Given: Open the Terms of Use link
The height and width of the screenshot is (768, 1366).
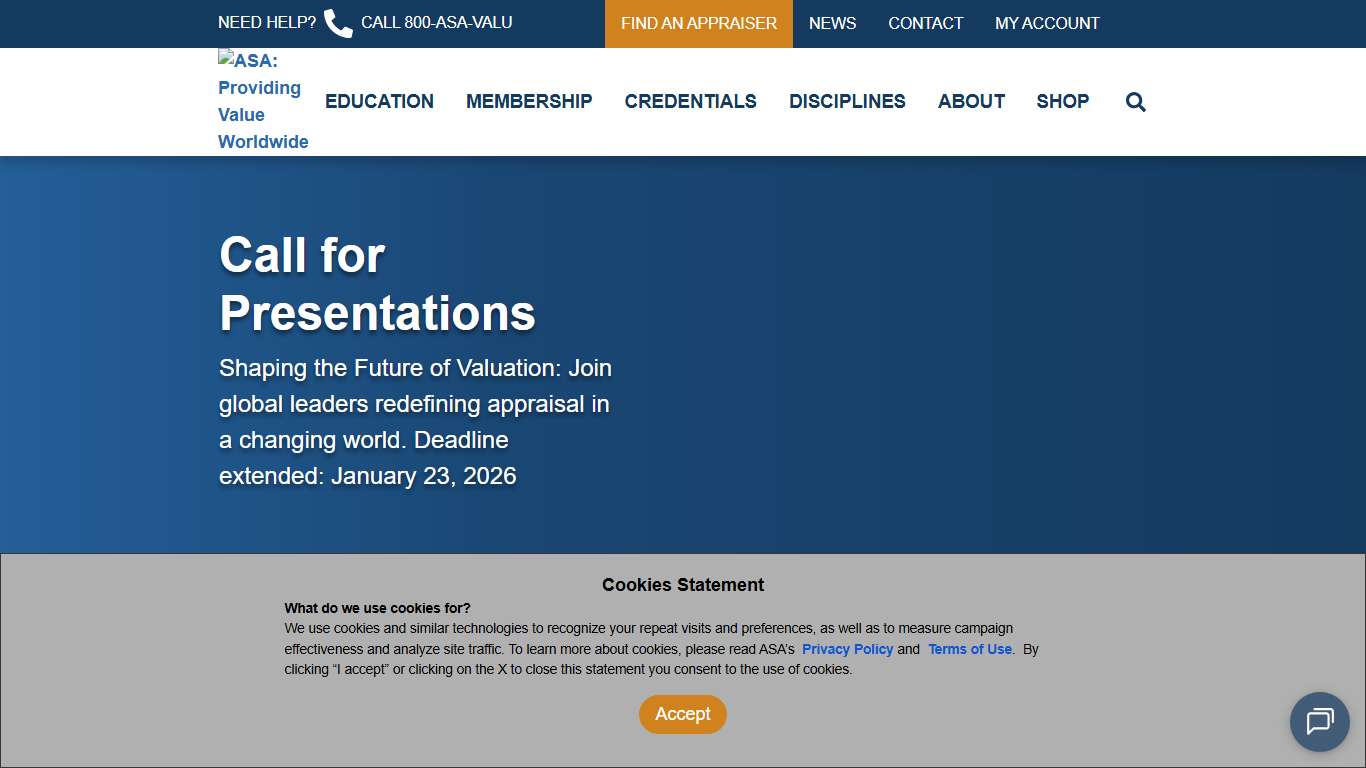Looking at the screenshot, I should point(969,649).
